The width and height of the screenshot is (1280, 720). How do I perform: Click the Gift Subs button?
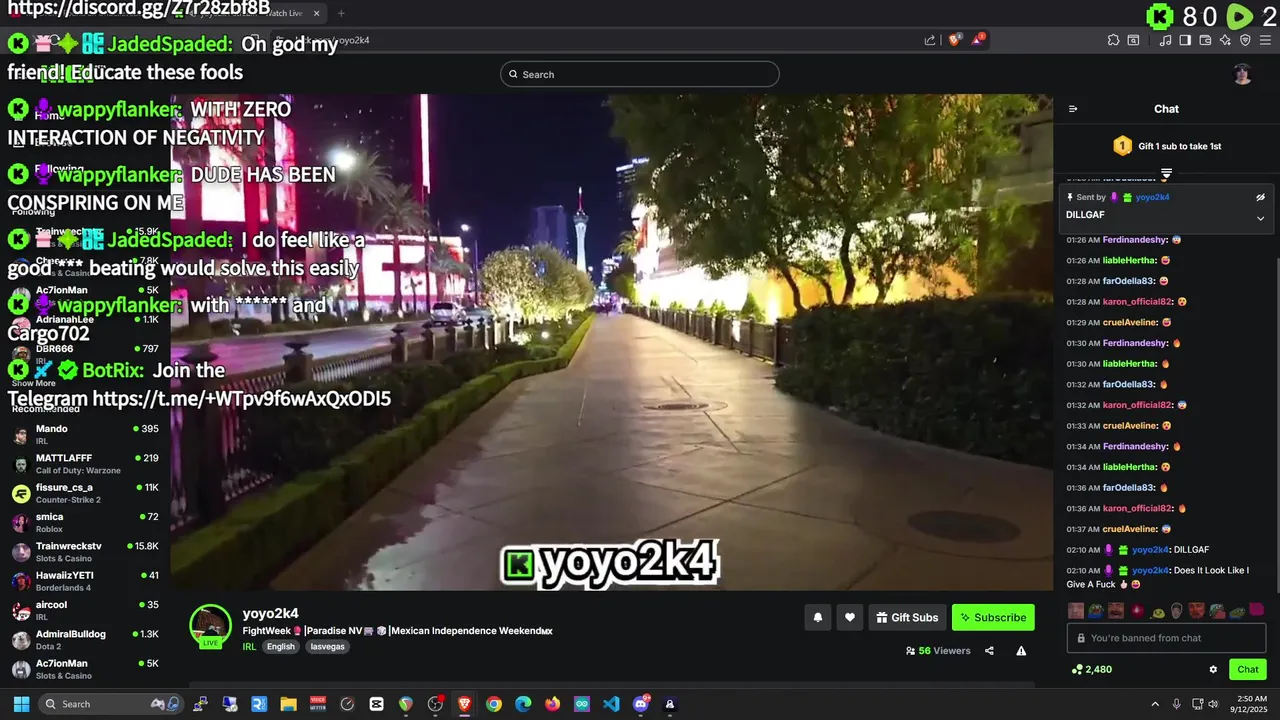[907, 618]
